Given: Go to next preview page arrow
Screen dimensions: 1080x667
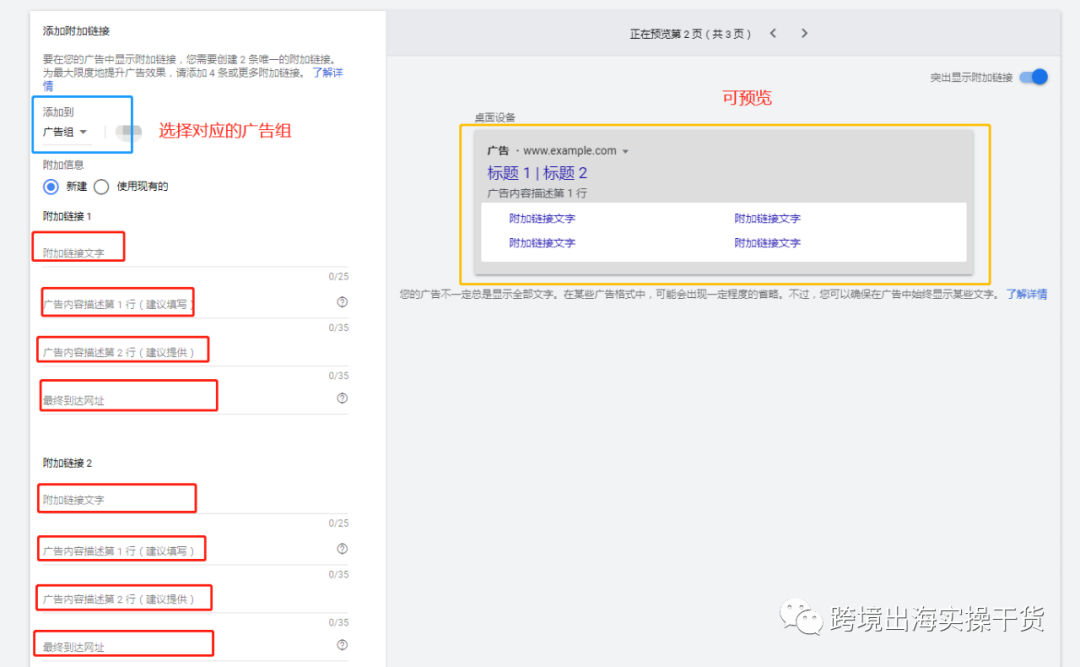Looking at the screenshot, I should 804,33.
